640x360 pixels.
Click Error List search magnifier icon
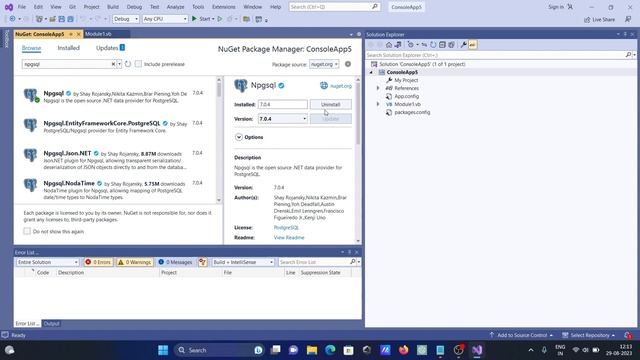pos(353,262)
